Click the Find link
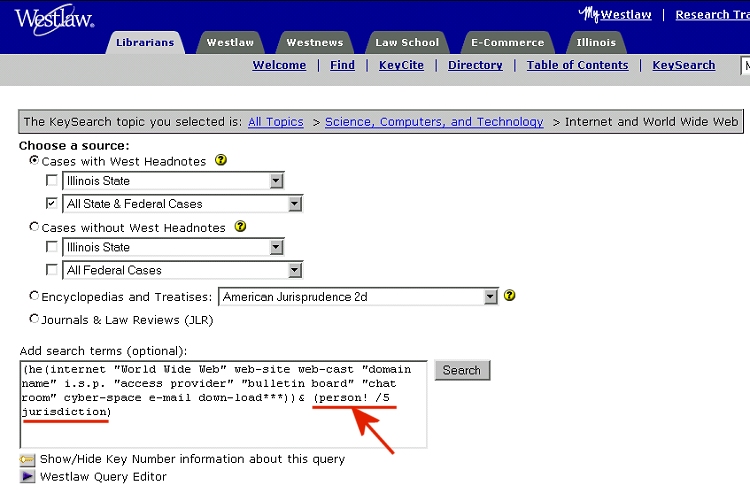The image size is (750, 493). pos(342,65)
